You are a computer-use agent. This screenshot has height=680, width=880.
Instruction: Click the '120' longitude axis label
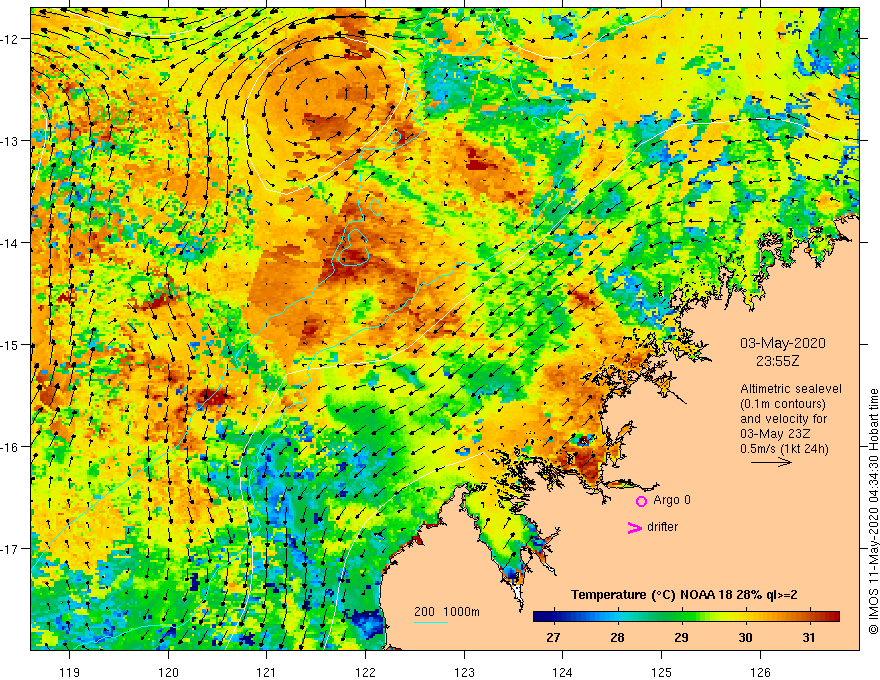tap(168, 672)
